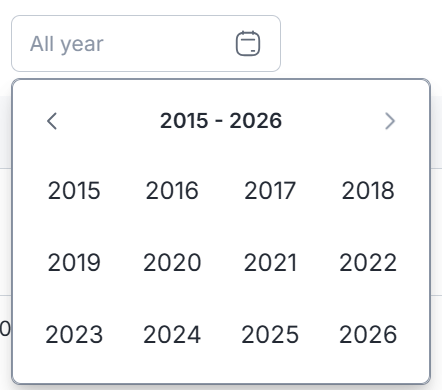Select the 2021 year option
This screenshot has width=442, height=390.
point(270,262)
